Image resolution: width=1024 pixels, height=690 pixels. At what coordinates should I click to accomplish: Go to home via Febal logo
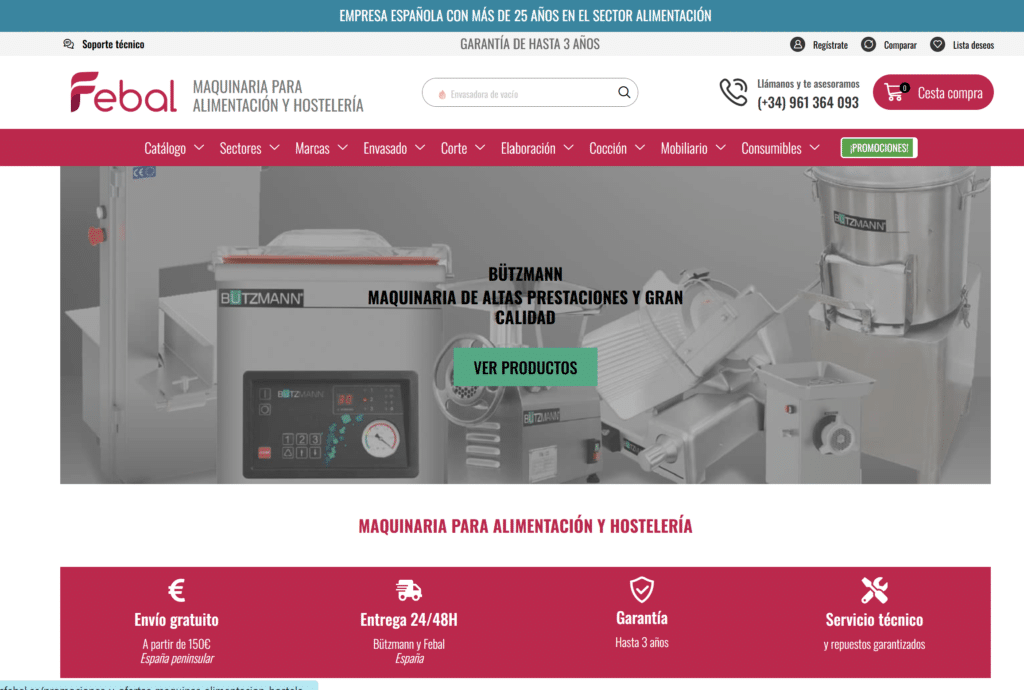123,92
